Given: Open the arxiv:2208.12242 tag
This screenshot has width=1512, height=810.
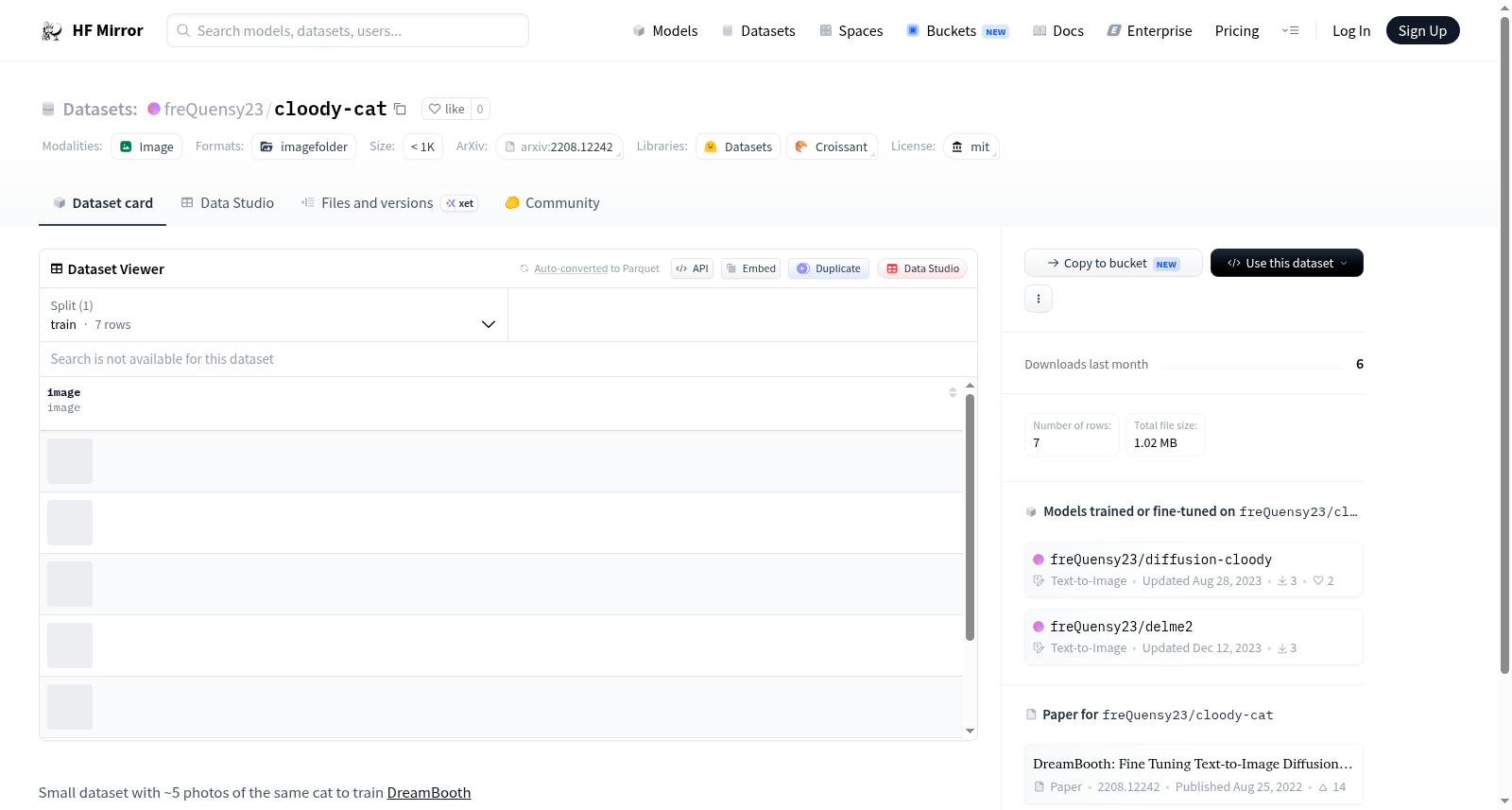Looking at the screenshot, I should (559, 146).
